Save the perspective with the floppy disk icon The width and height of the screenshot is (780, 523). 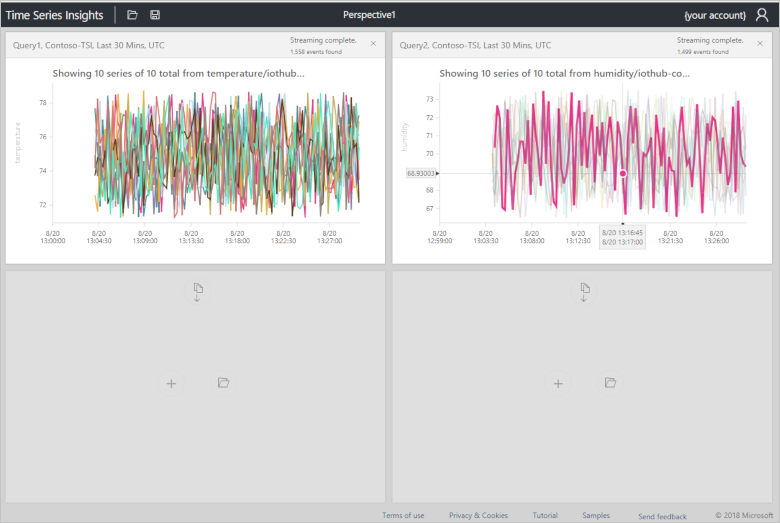(155, 15)
